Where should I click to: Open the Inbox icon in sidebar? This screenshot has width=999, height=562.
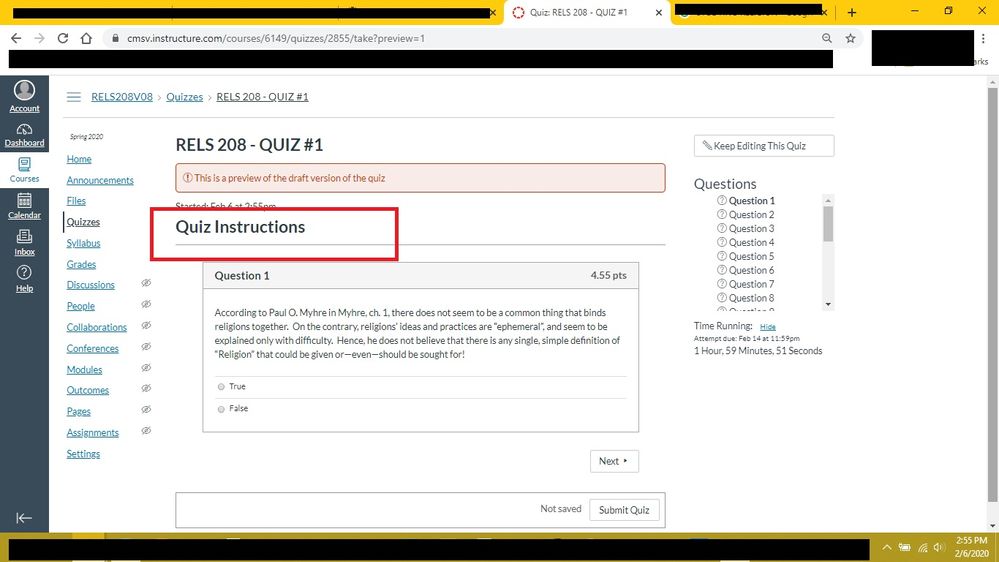[x=24, y=238]
